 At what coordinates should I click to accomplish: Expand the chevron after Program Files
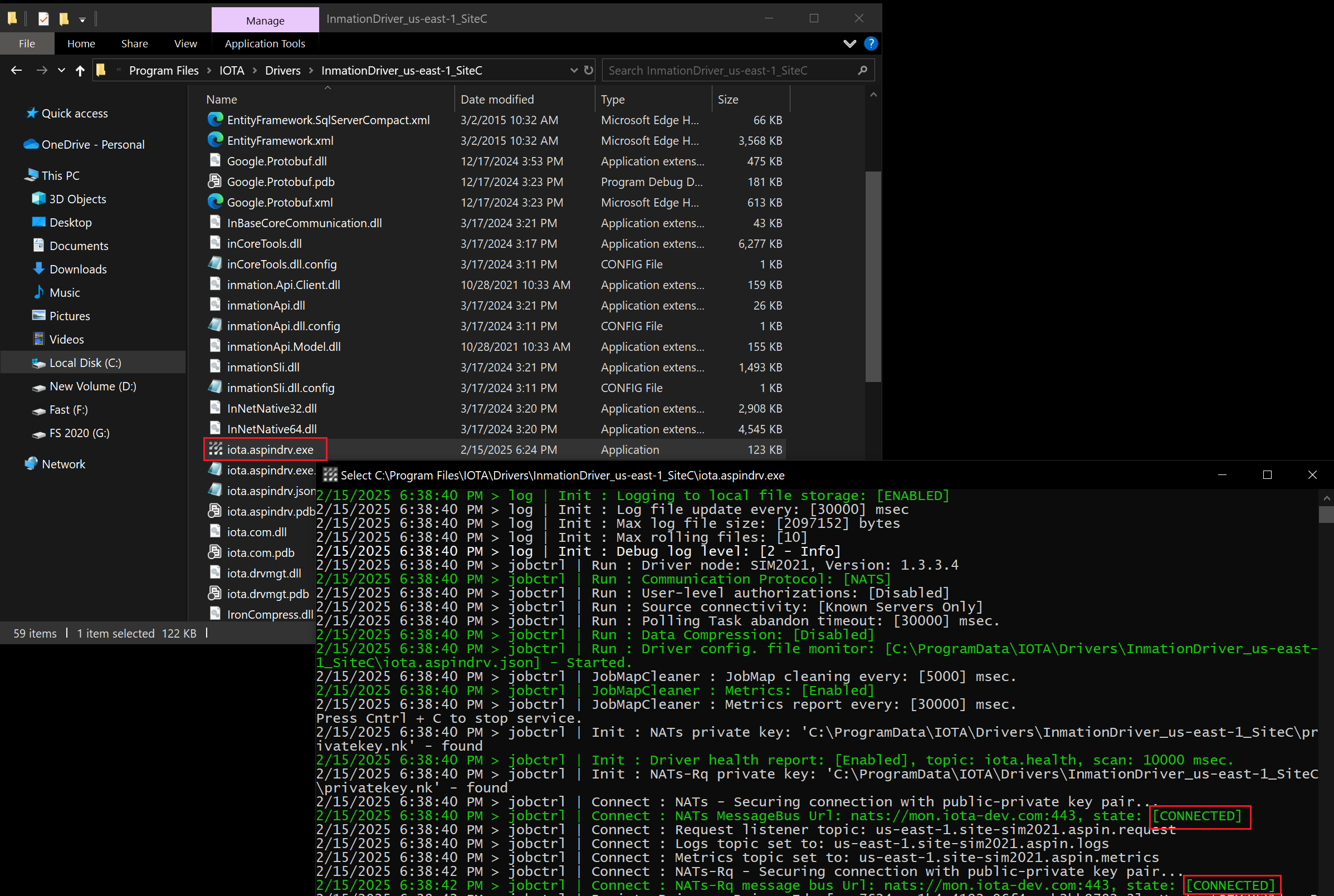tap(209, 70)
